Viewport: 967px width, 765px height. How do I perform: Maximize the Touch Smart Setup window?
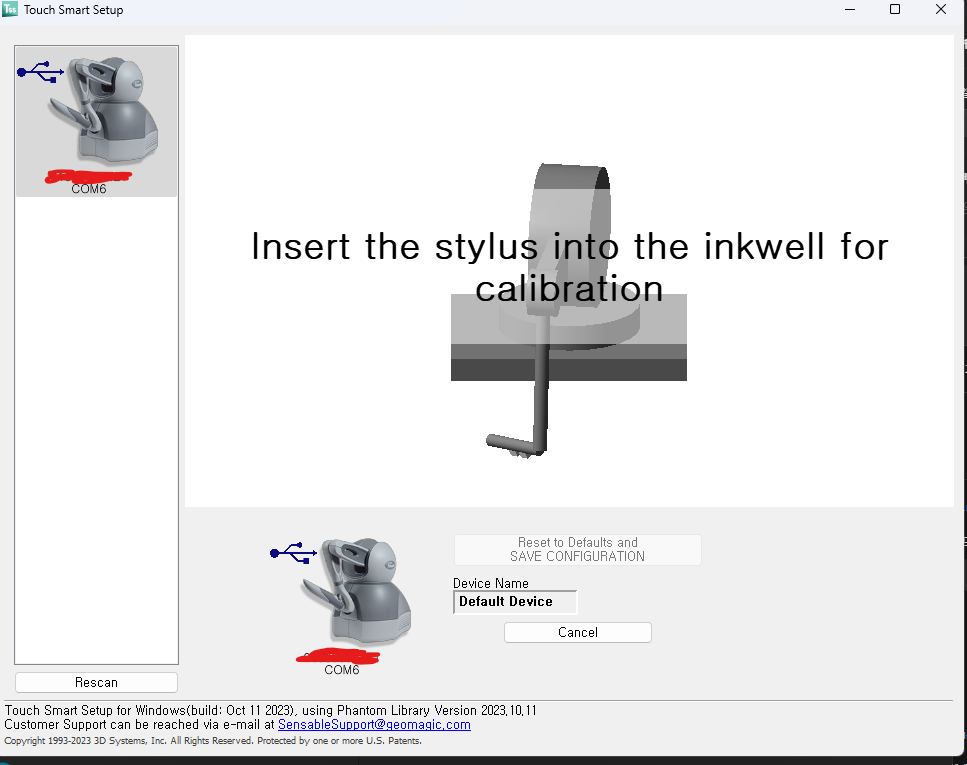(895, 9)
